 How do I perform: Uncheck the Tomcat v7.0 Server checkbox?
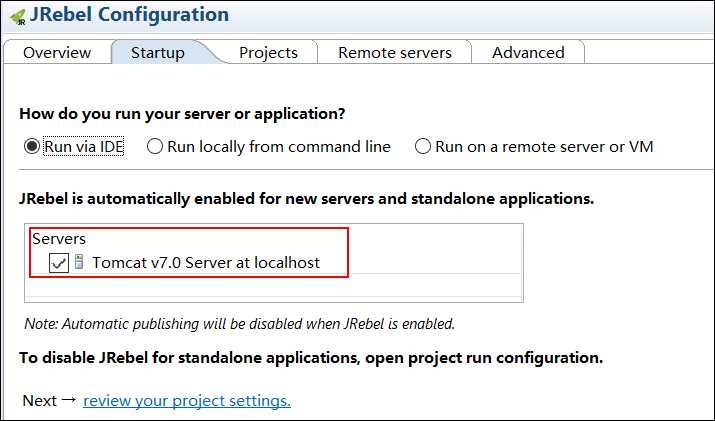coord(59,263)
